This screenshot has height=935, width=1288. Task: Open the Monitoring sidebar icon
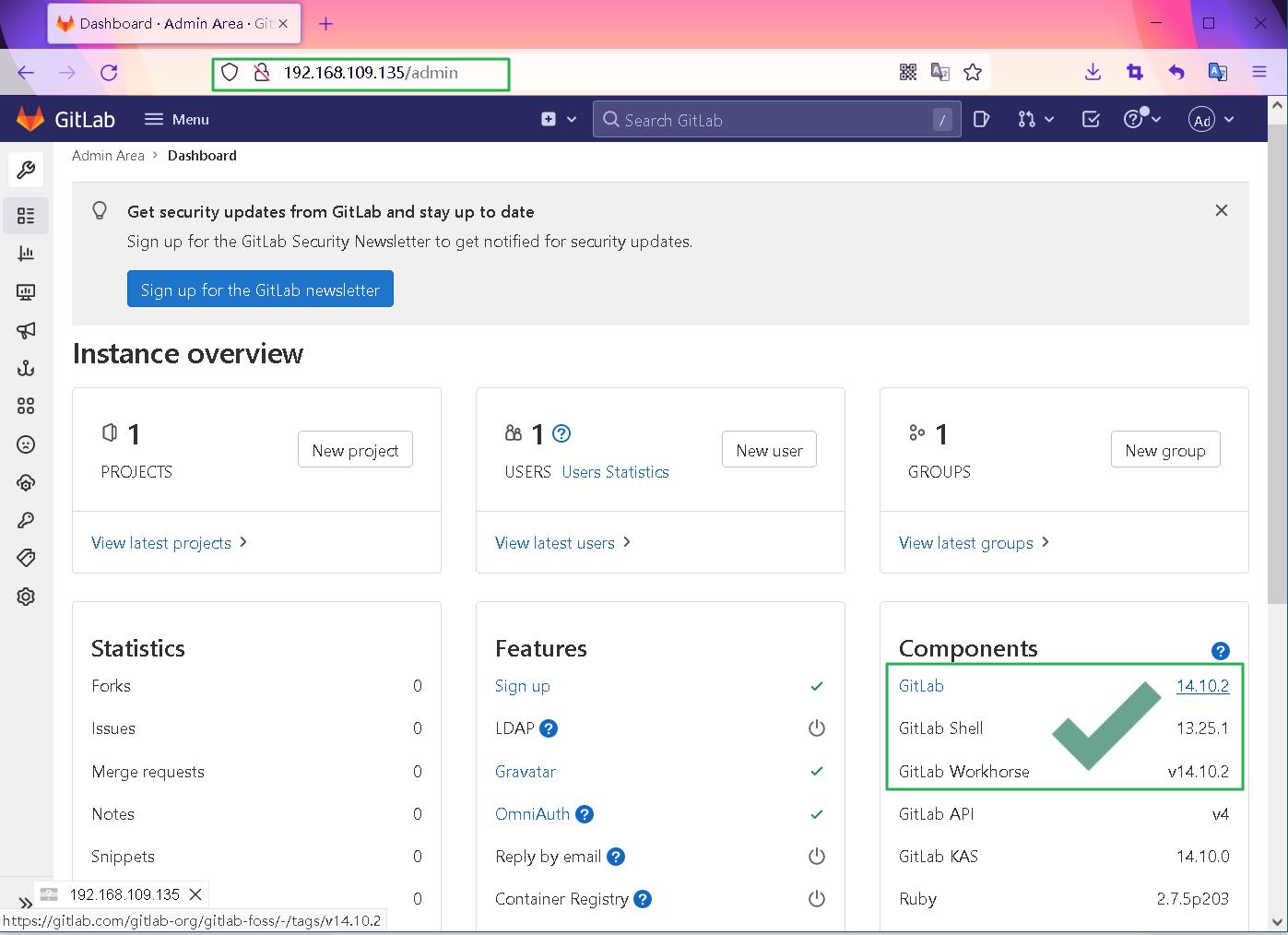click(x=26, y=292)
